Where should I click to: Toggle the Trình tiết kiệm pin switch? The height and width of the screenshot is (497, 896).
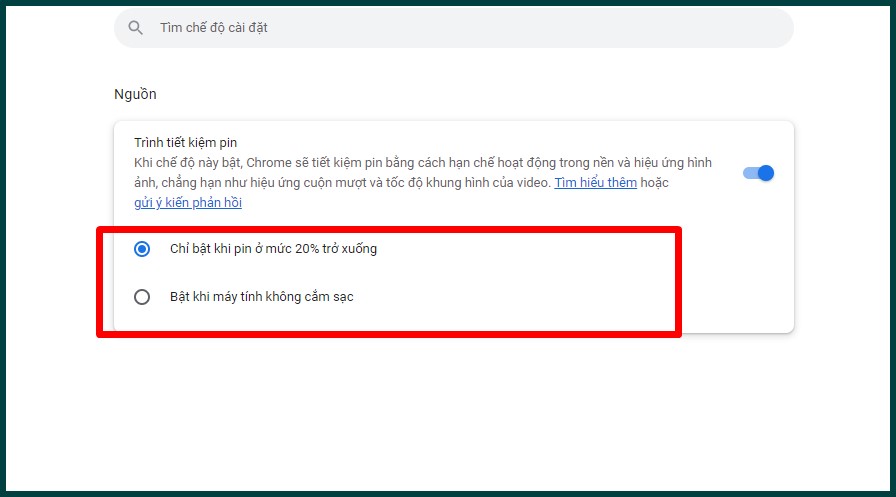[758, 173]
